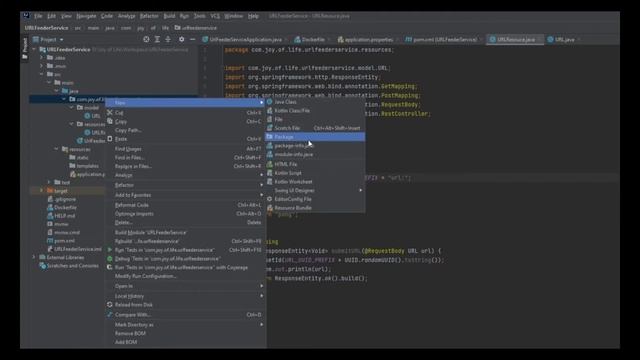Choose Local History from context menu

(186, 296)
